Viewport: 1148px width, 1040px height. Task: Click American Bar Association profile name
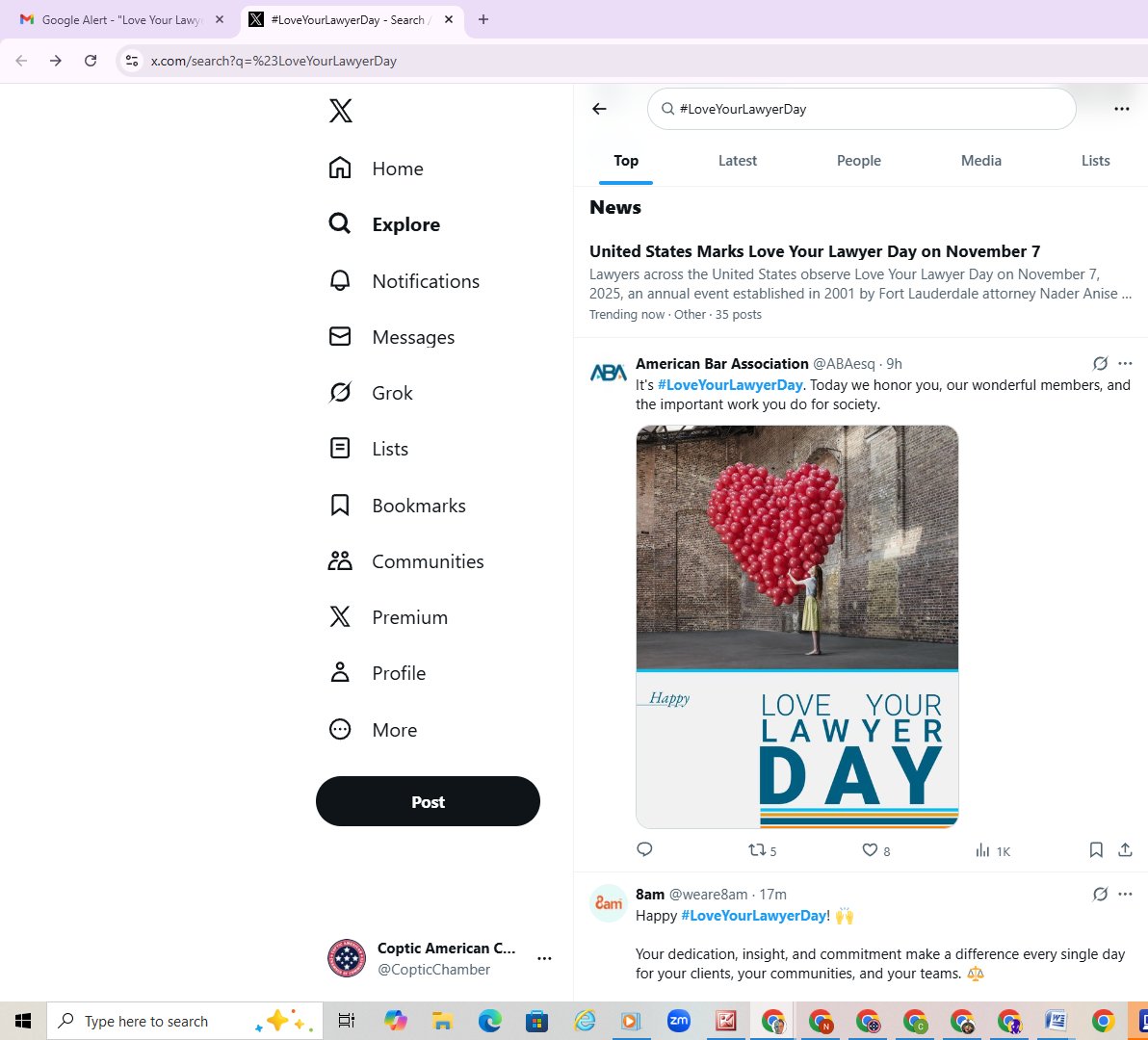point(722,364)
